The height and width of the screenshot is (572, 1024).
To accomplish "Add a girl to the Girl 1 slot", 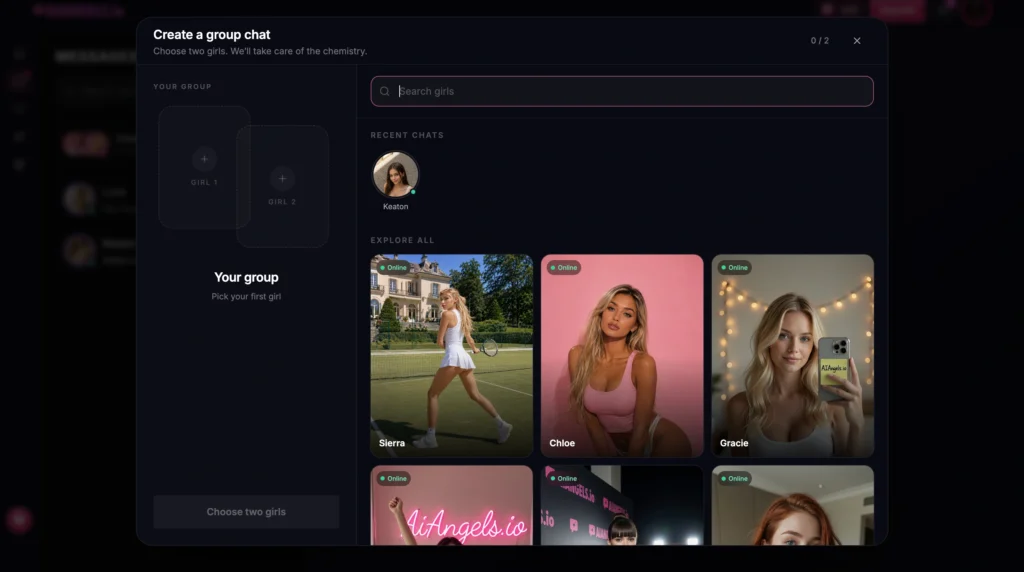I will (x=204, y=167).
